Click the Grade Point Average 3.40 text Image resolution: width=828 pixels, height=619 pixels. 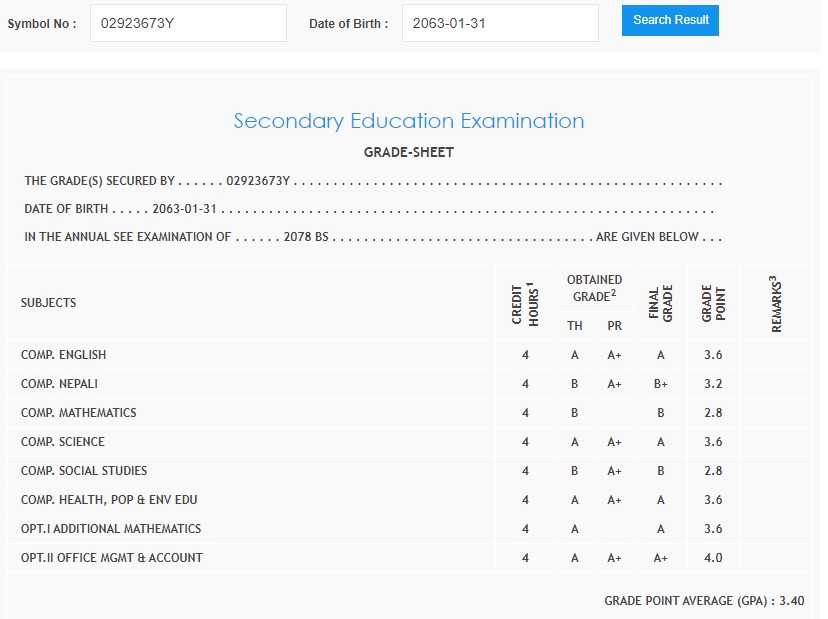tap(704, 601)
